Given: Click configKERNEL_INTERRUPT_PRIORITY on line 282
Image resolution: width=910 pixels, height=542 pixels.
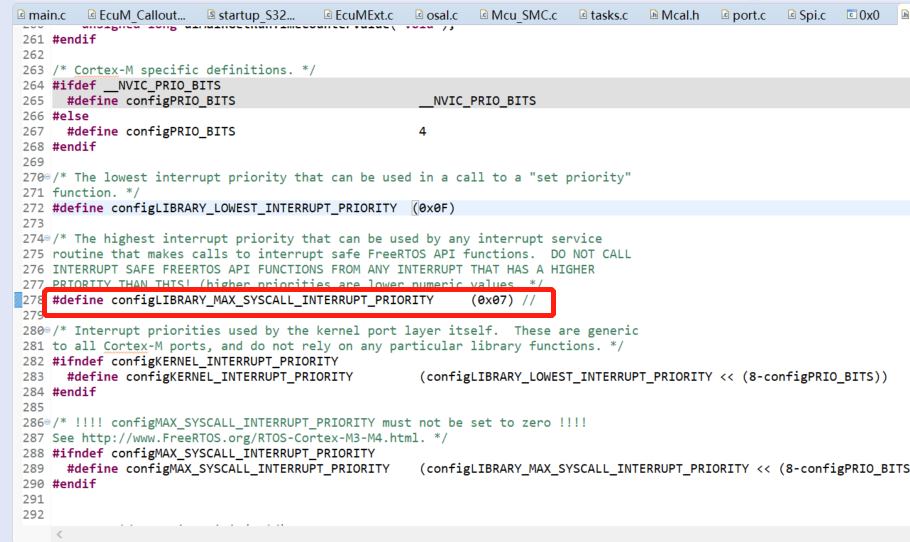Looking at the screenshot, I should click(225, 361).
